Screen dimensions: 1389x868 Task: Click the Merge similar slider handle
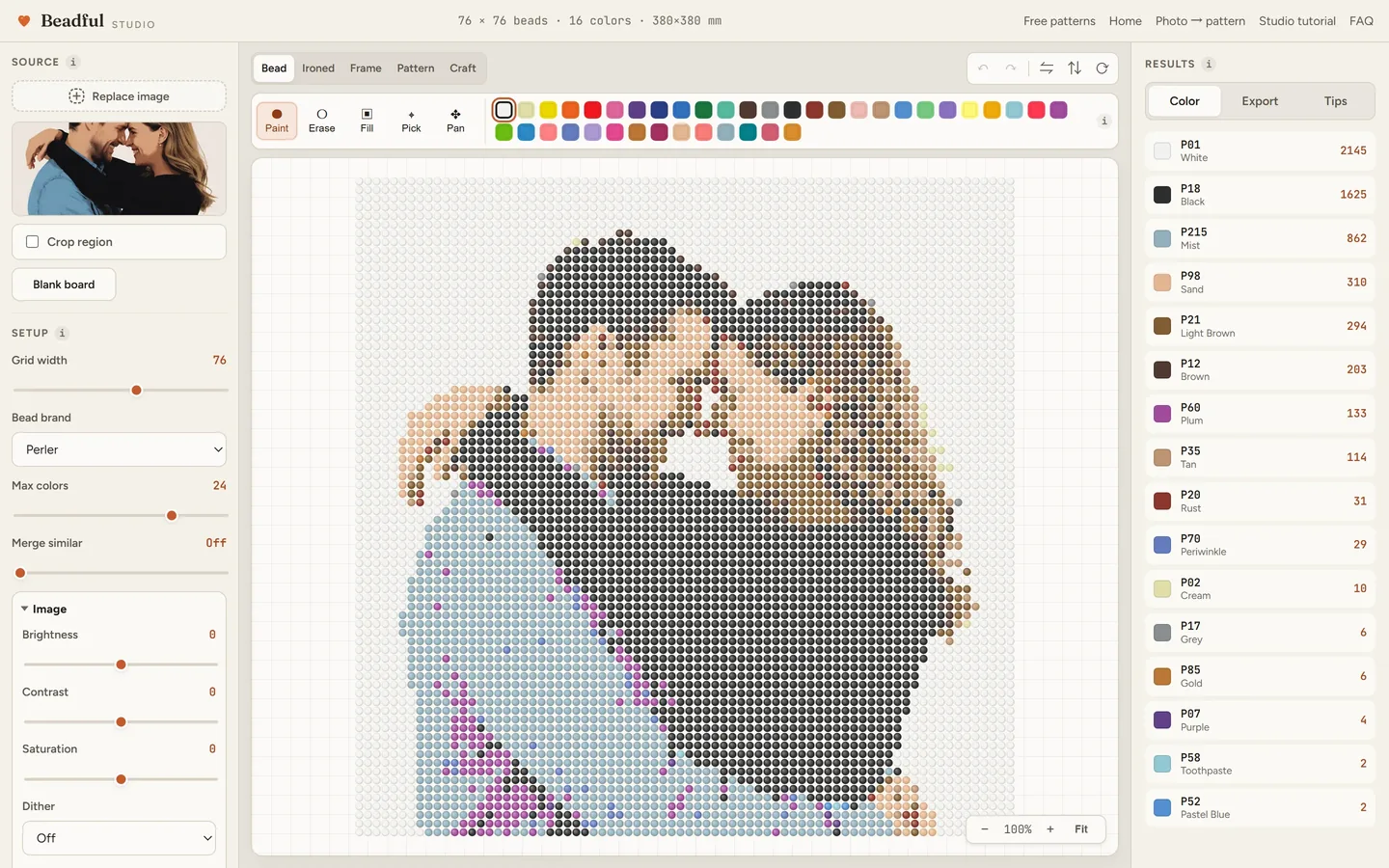[20, 573]
